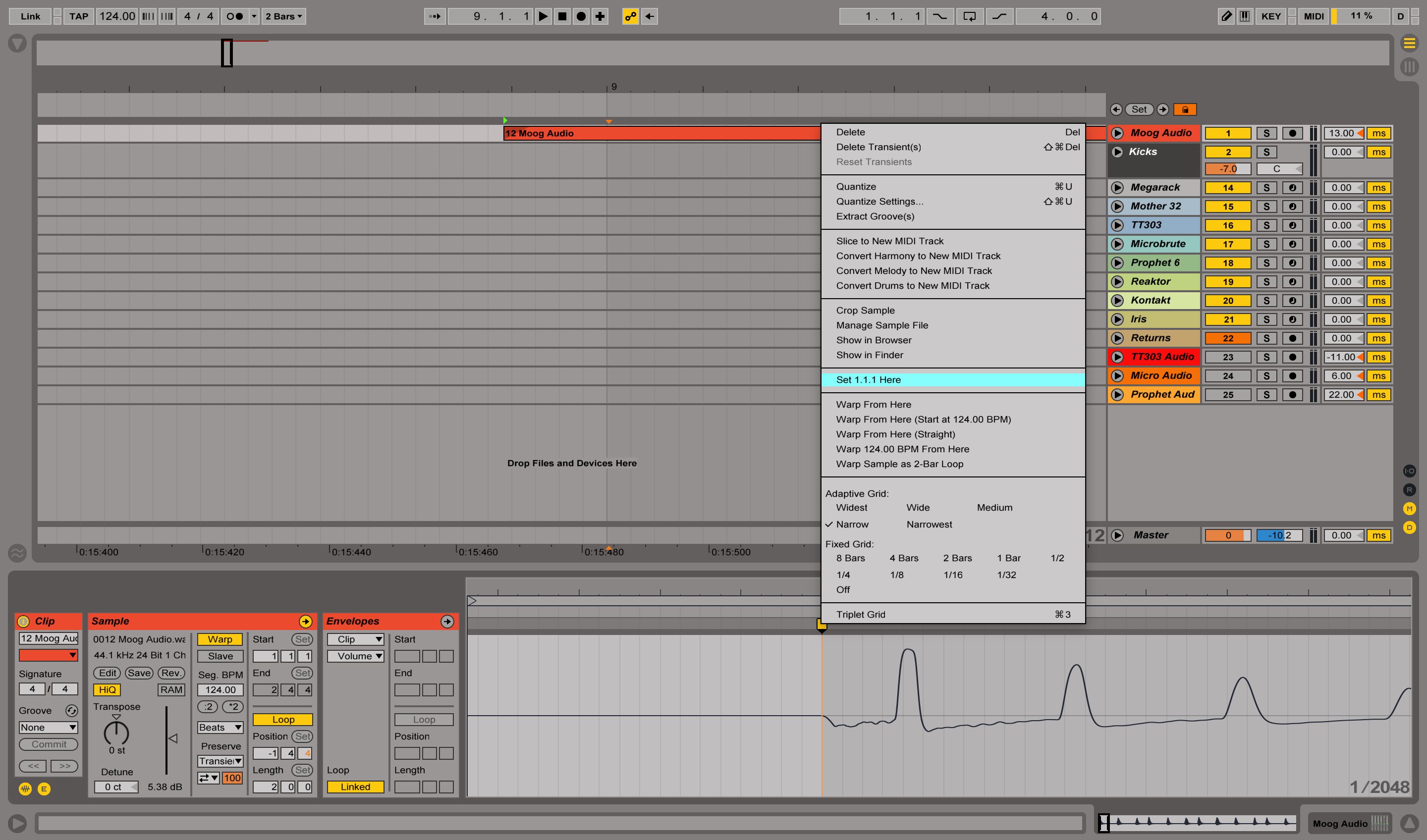1427x840 pixels.
Task: Click the Punch-In switch
Action: (x=939, y=16)
